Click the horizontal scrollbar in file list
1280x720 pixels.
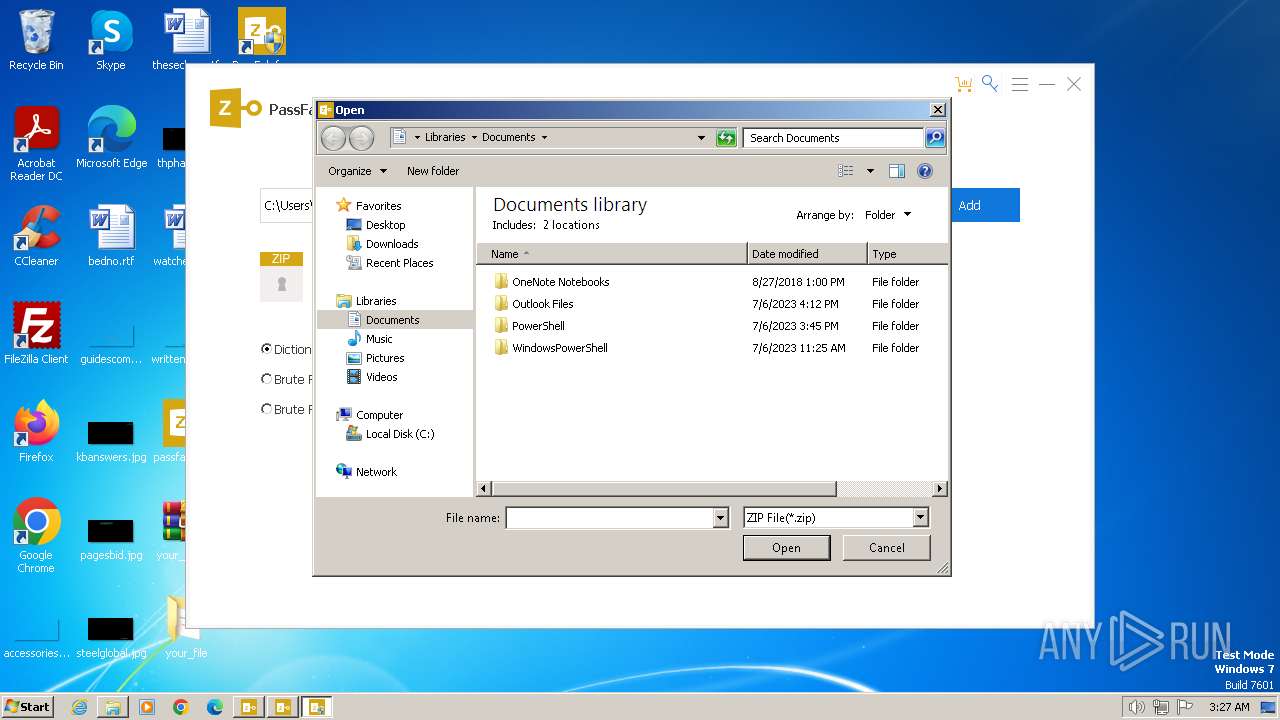coord(664,489)
